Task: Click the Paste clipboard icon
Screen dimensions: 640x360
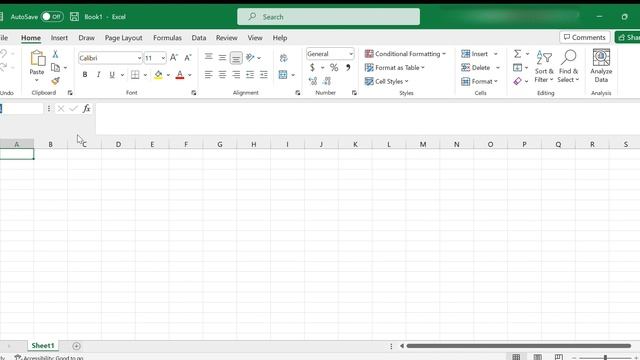Action: click(x=37, y=58)
